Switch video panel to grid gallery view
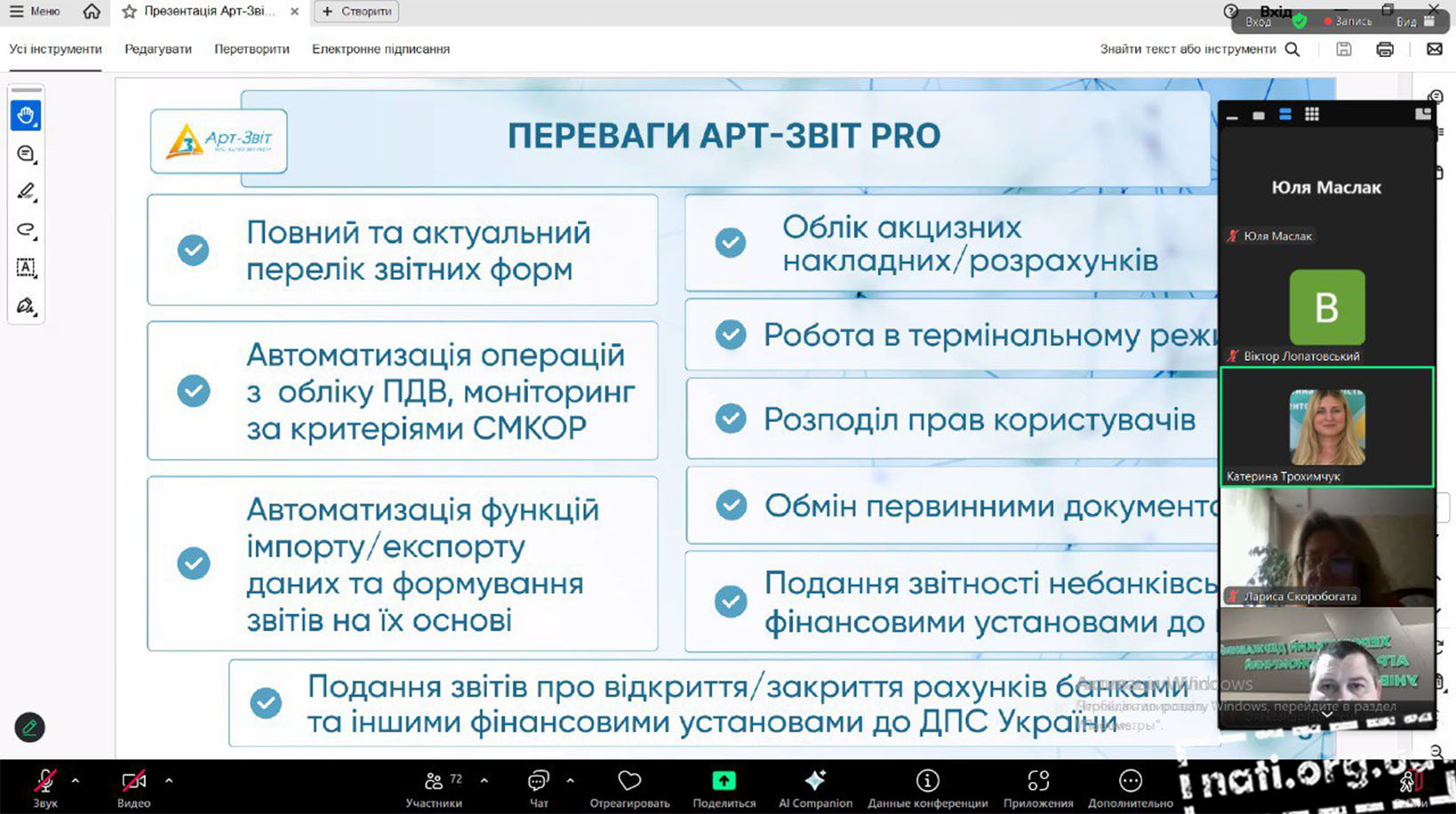The width and height of the screenshot is (1456, 814). pos(1312,115)
